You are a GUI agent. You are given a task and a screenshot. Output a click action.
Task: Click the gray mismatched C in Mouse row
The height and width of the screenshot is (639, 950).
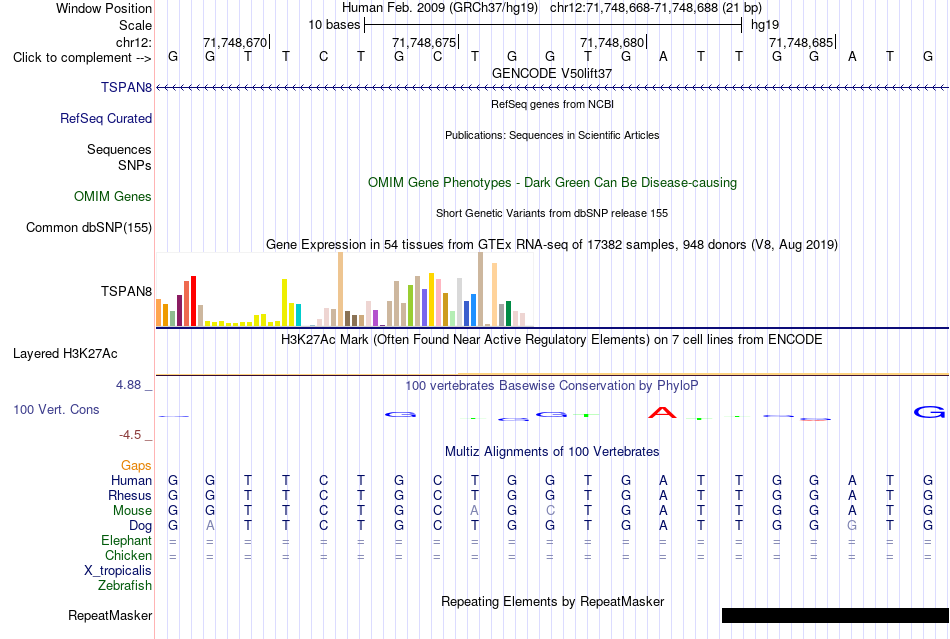click(550, 511)
